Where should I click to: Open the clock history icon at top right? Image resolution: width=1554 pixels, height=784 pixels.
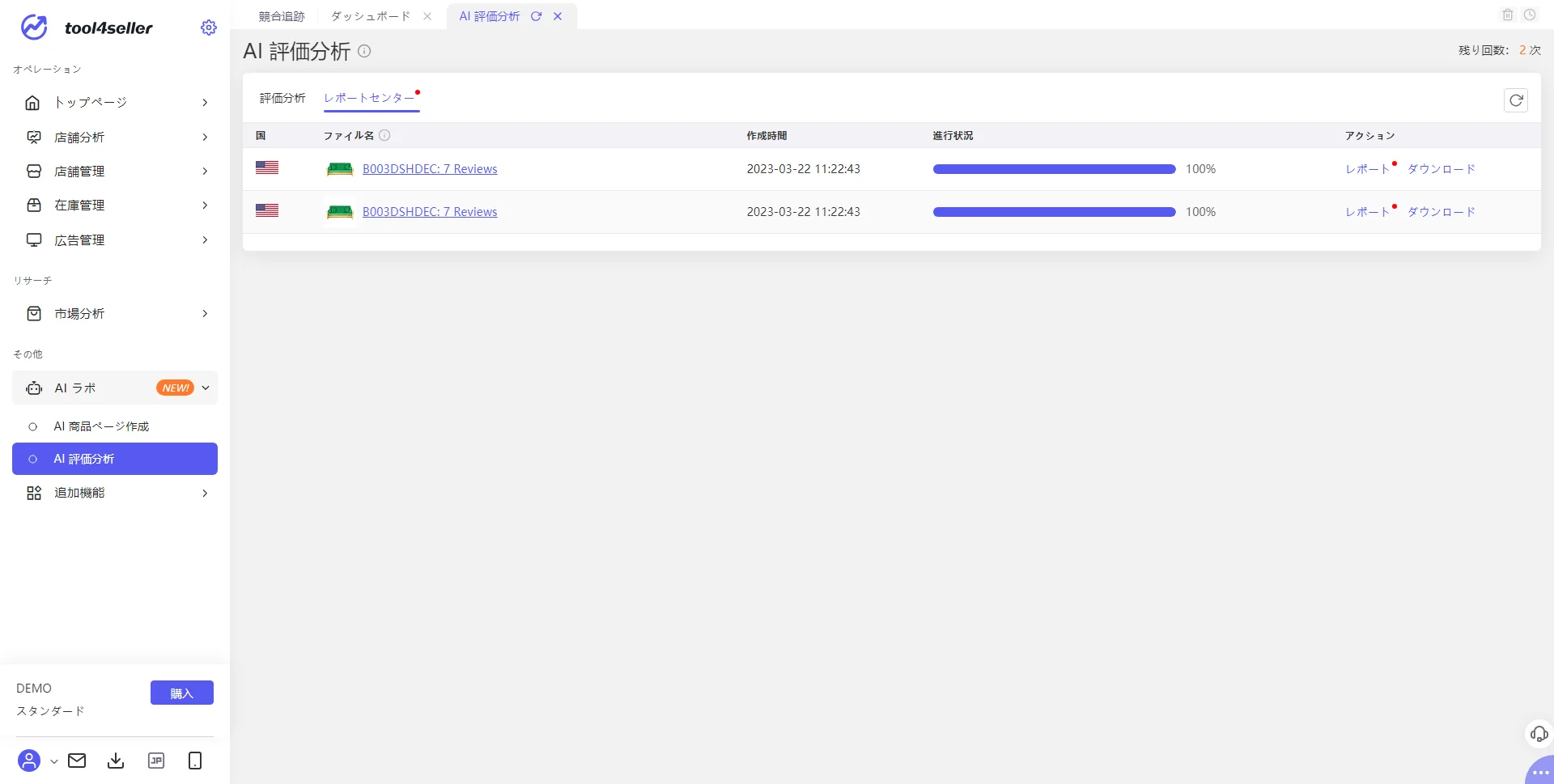click(1530, 15)
